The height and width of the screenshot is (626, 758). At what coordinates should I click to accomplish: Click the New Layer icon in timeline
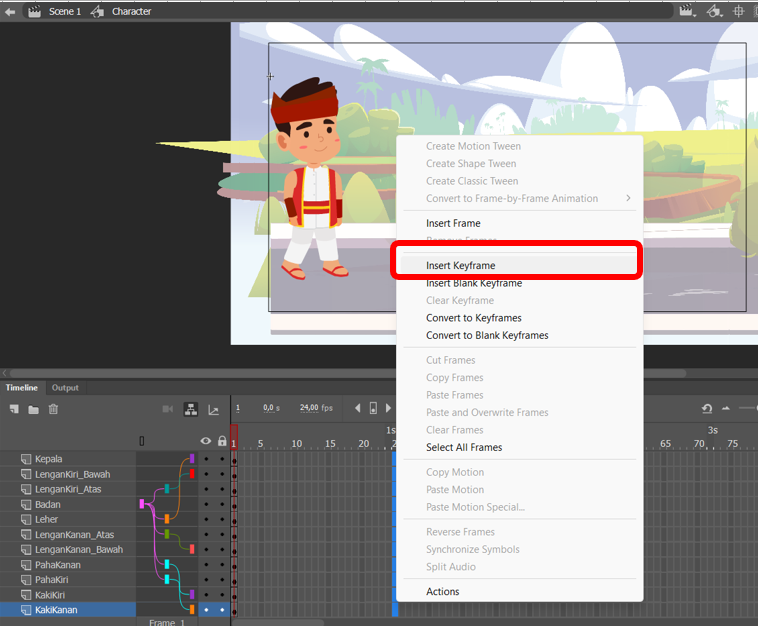click(14, 409)
